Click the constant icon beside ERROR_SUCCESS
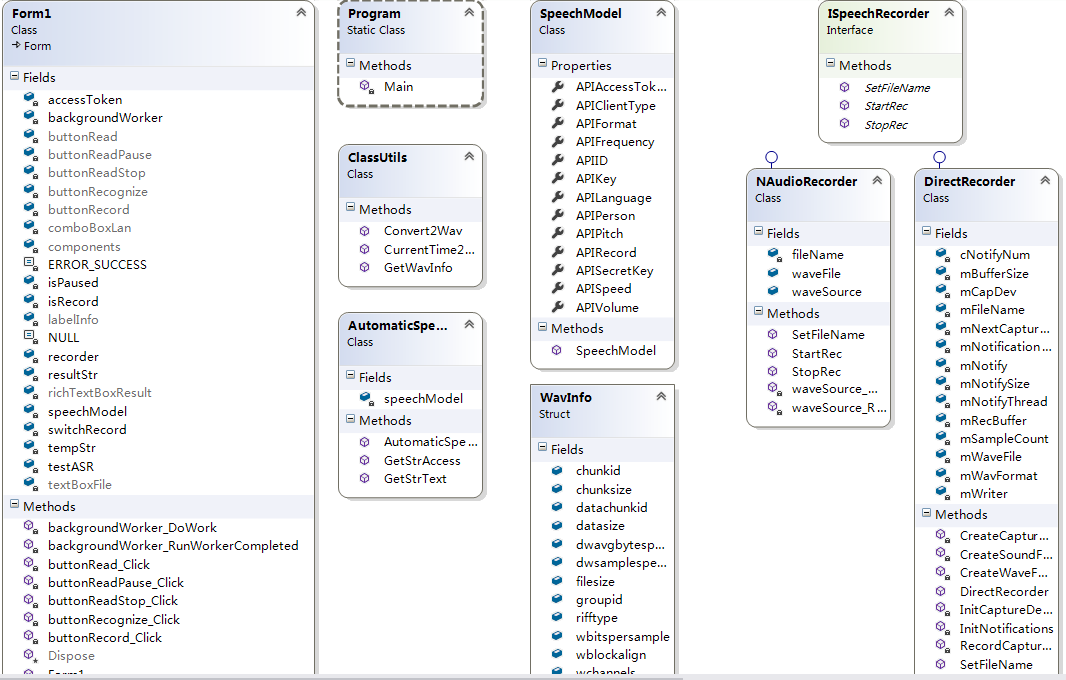The height and width of the screenshot is (680, 1066). [x=30, y=264]
